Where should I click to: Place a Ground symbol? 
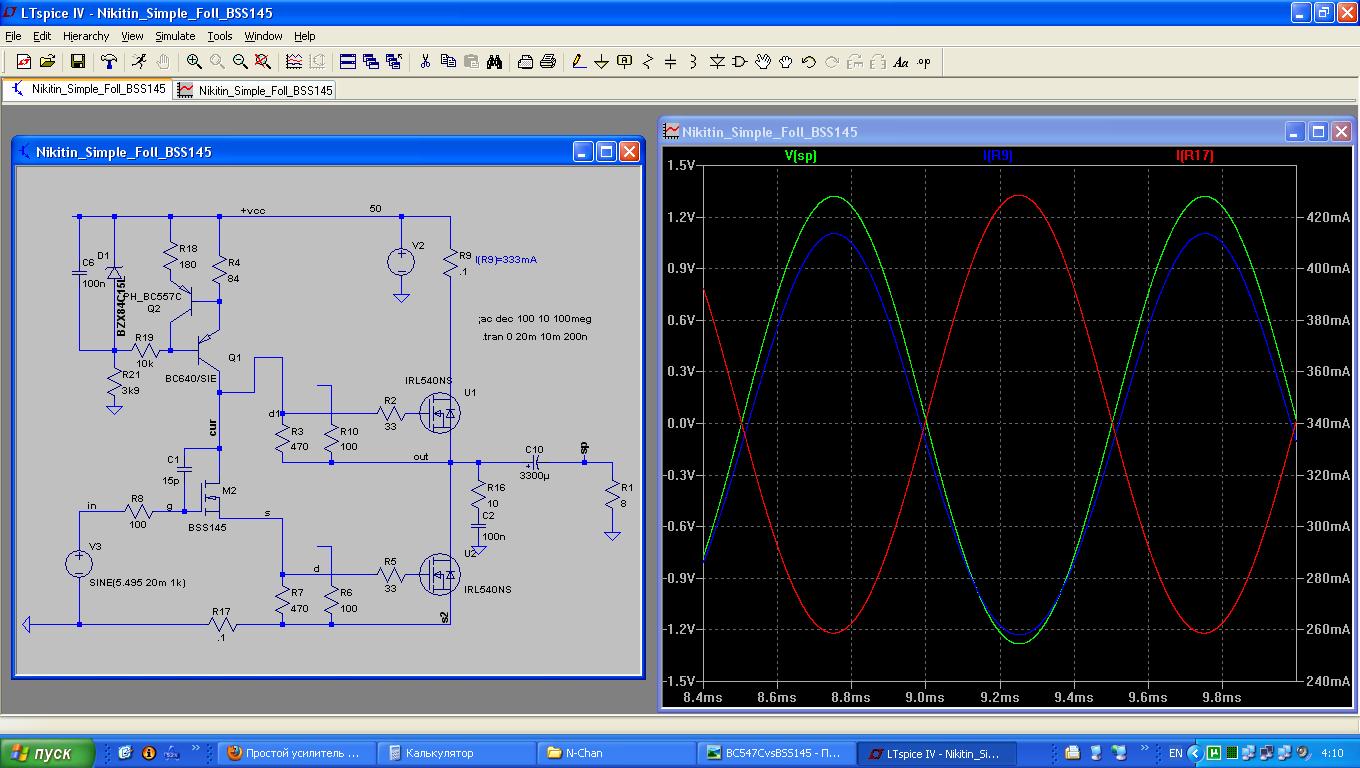pyautogui.click(x=602, y=62)
